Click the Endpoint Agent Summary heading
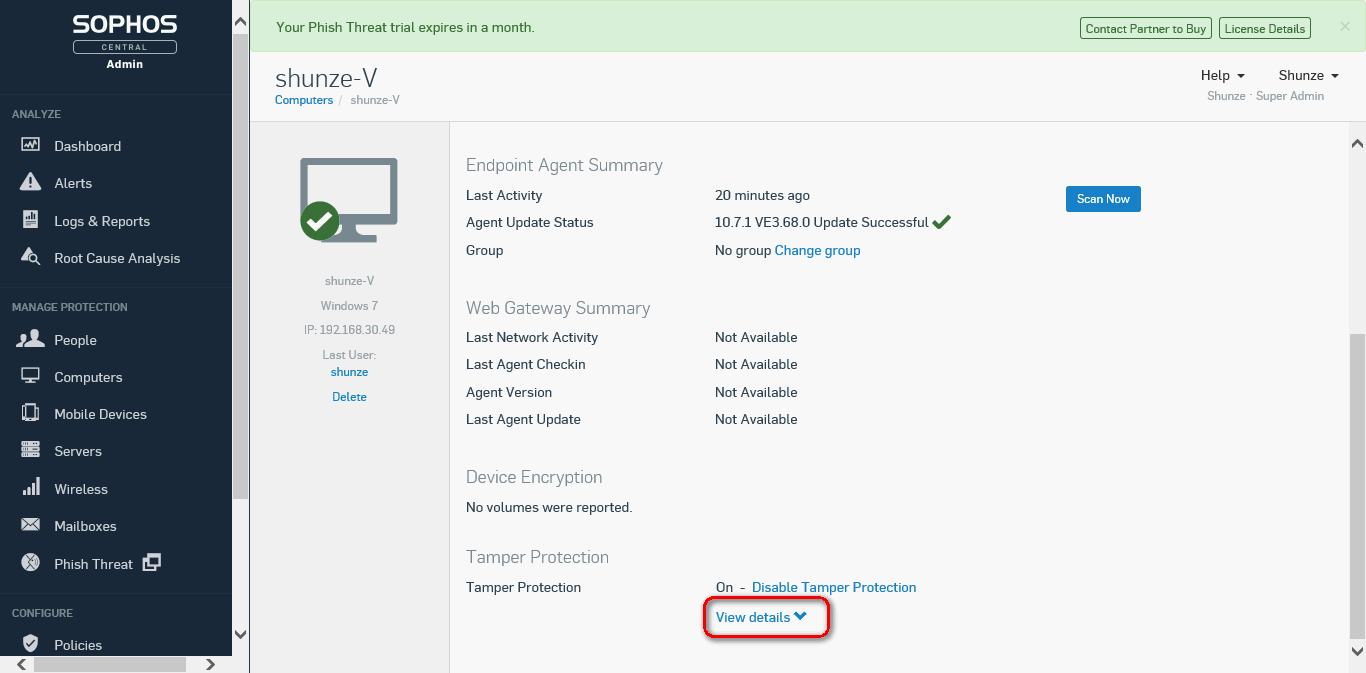The width and height of the screenshot is (1366, 673). 564,165
